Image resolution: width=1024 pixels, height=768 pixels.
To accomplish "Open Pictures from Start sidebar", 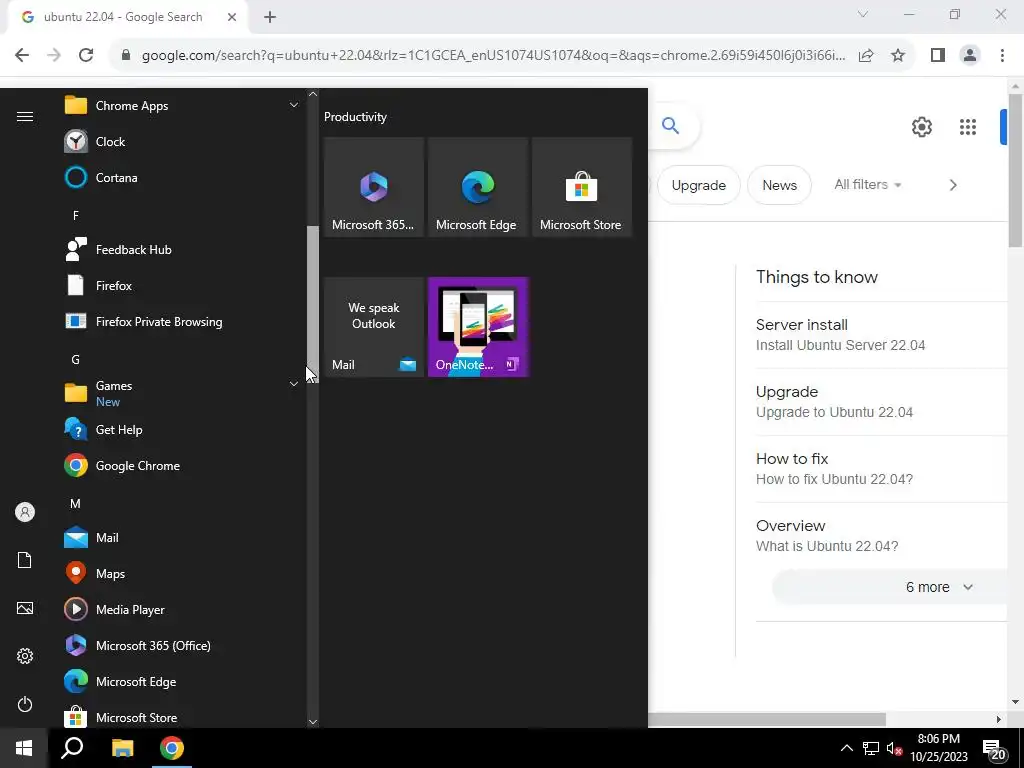I will point(25,608).
